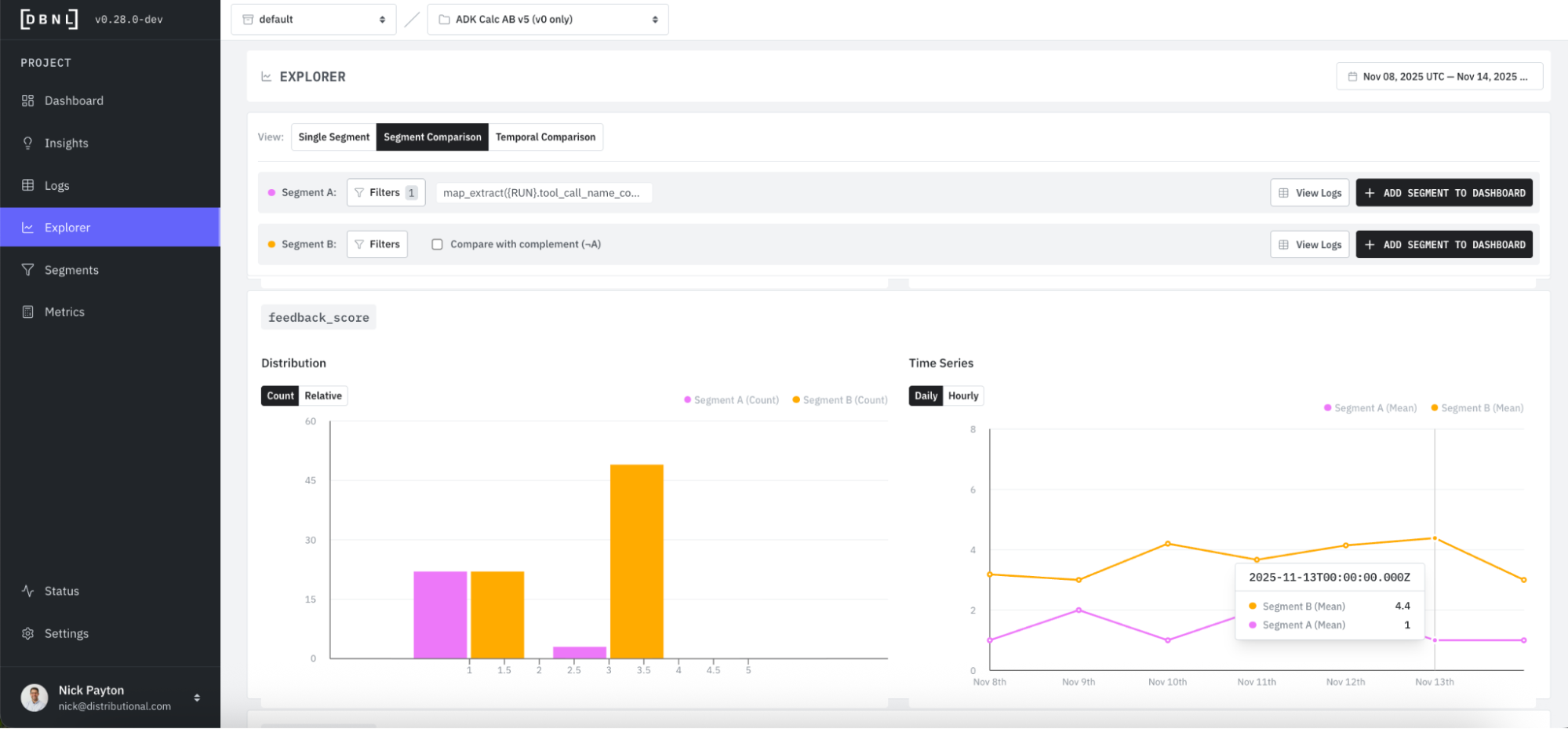The width and height of the screenshot is (1568, 729).
Task: Click View Logs for Segment A
Action: [1309, 193]
